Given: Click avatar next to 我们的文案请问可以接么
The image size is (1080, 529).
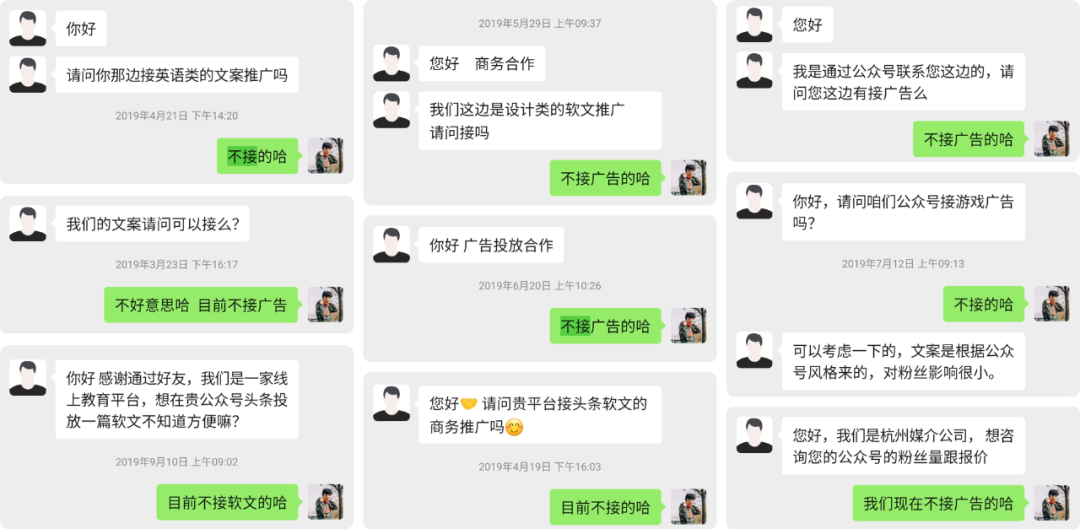Looking at the screenshot, I should (x=28, y=223).
